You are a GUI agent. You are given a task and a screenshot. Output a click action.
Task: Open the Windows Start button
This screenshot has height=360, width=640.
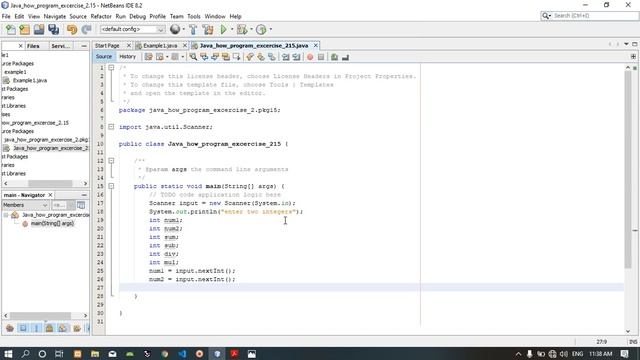click(8, 353)
